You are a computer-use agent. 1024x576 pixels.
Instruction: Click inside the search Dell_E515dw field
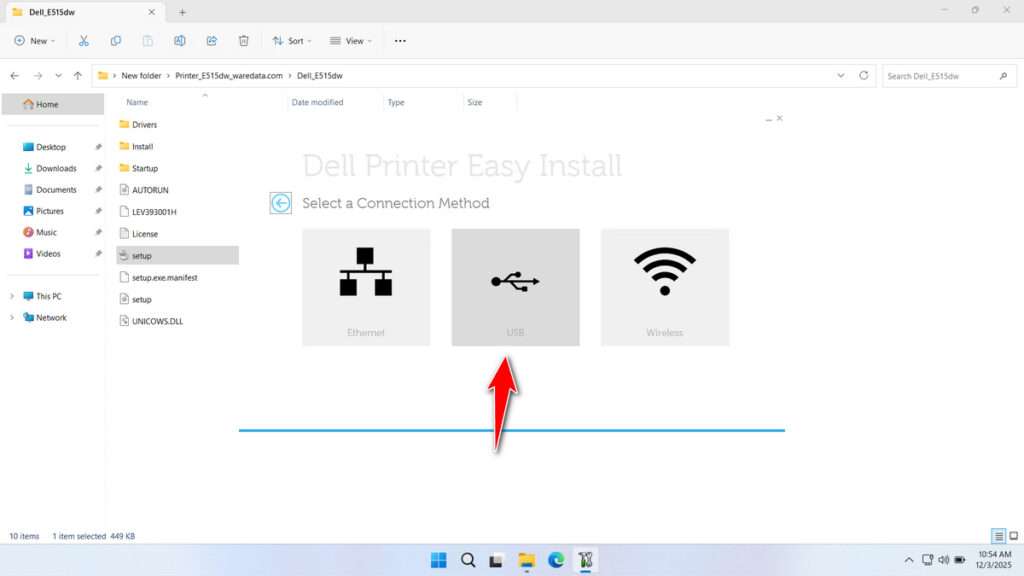940,74
